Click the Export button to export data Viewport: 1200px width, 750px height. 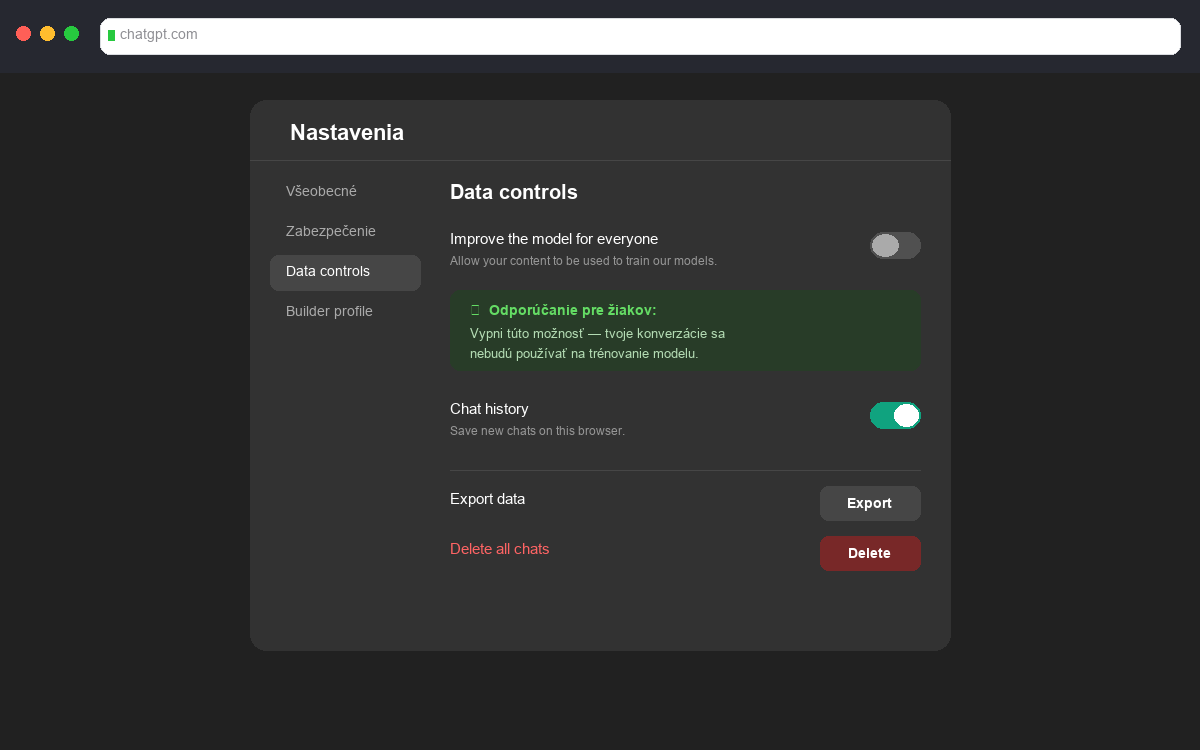coord(870,503)
